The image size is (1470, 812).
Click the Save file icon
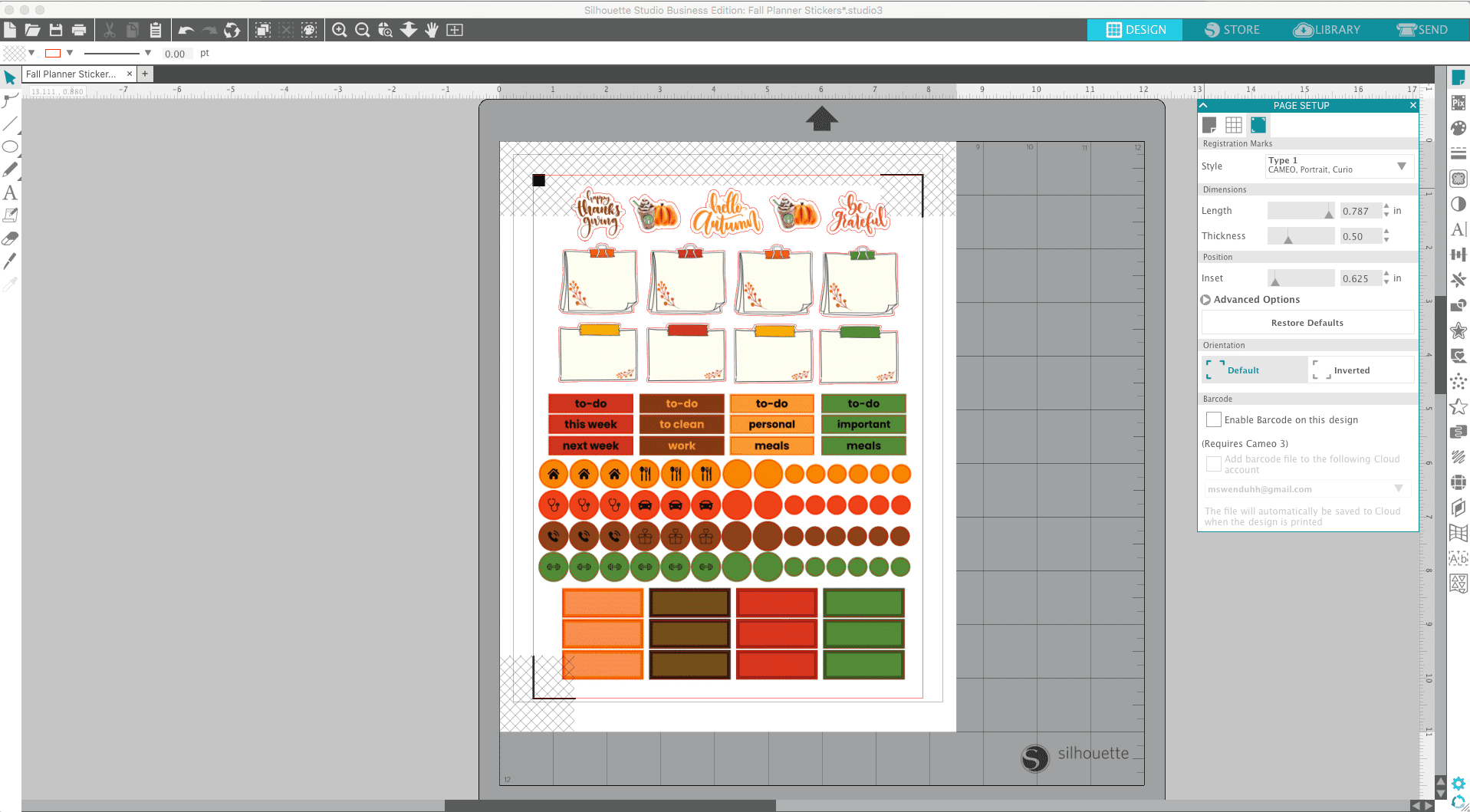coord(56,30)
